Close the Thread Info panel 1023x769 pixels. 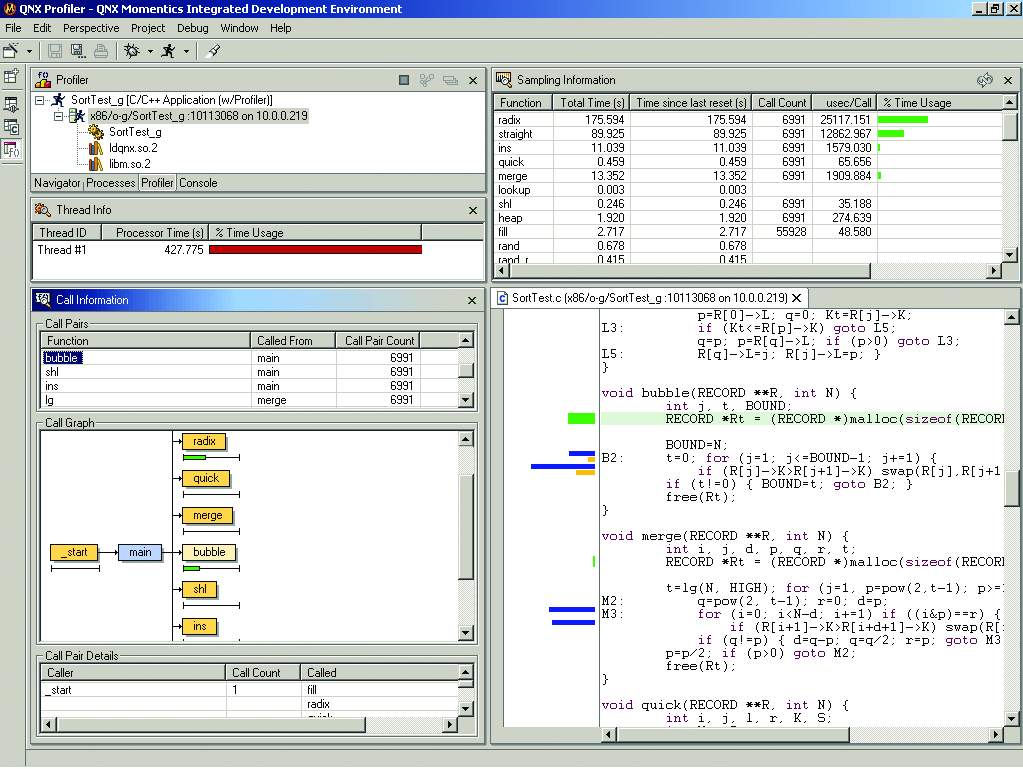[473, 211]
